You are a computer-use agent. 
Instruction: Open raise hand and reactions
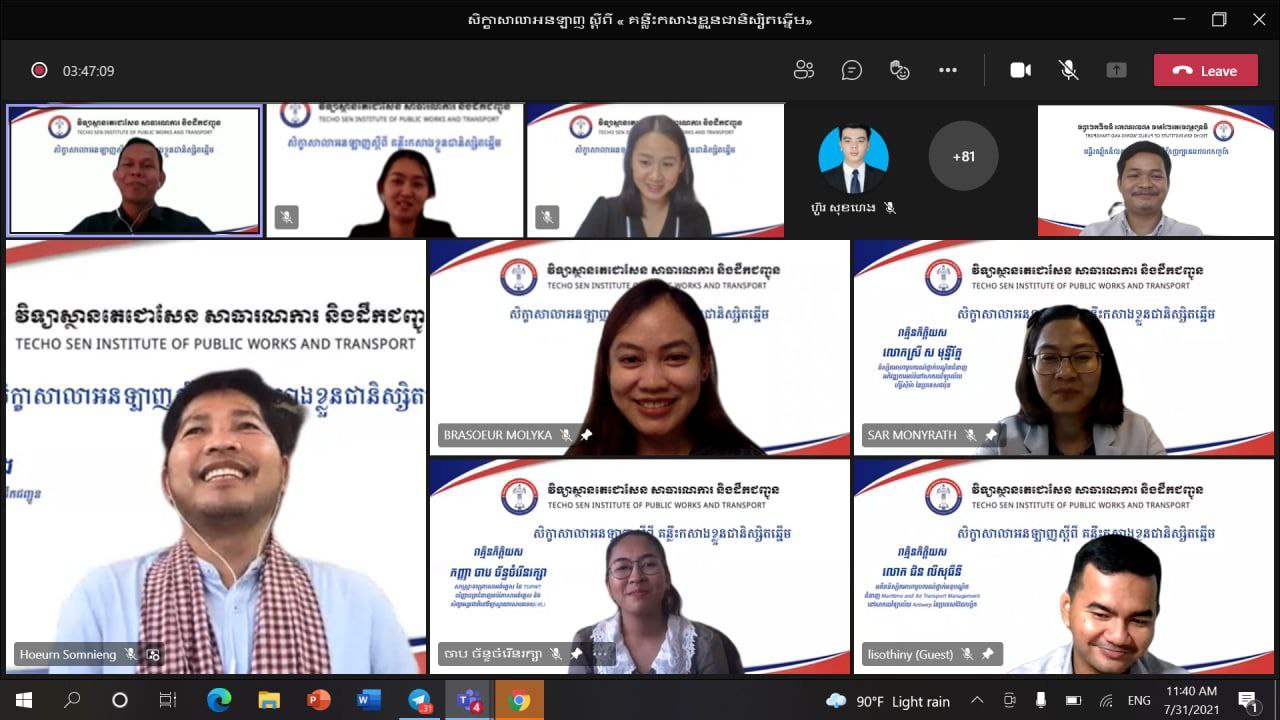pyautogui.click(x=900, y=70)
